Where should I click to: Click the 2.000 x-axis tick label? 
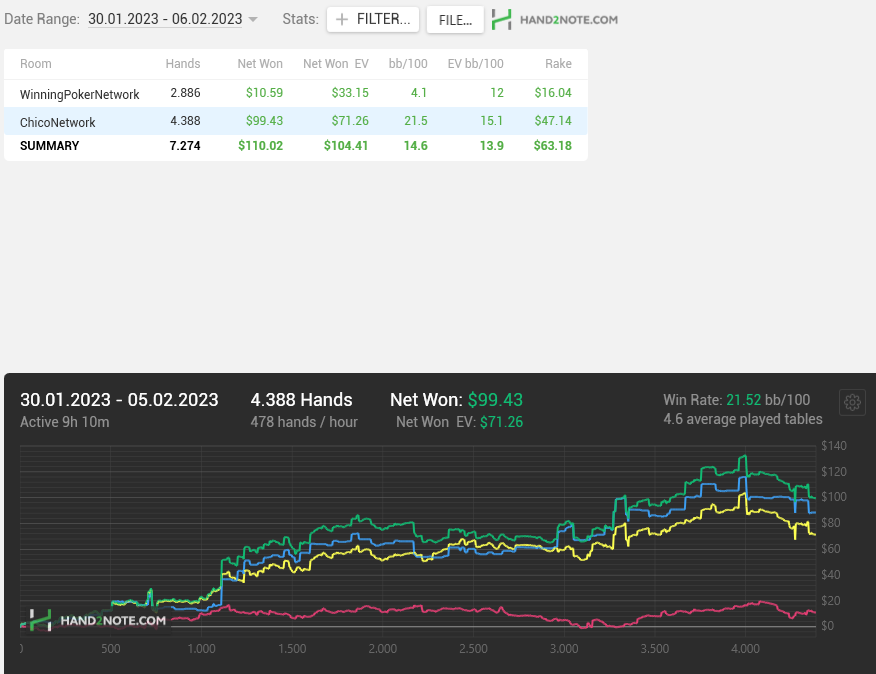[x=383, y=649]
